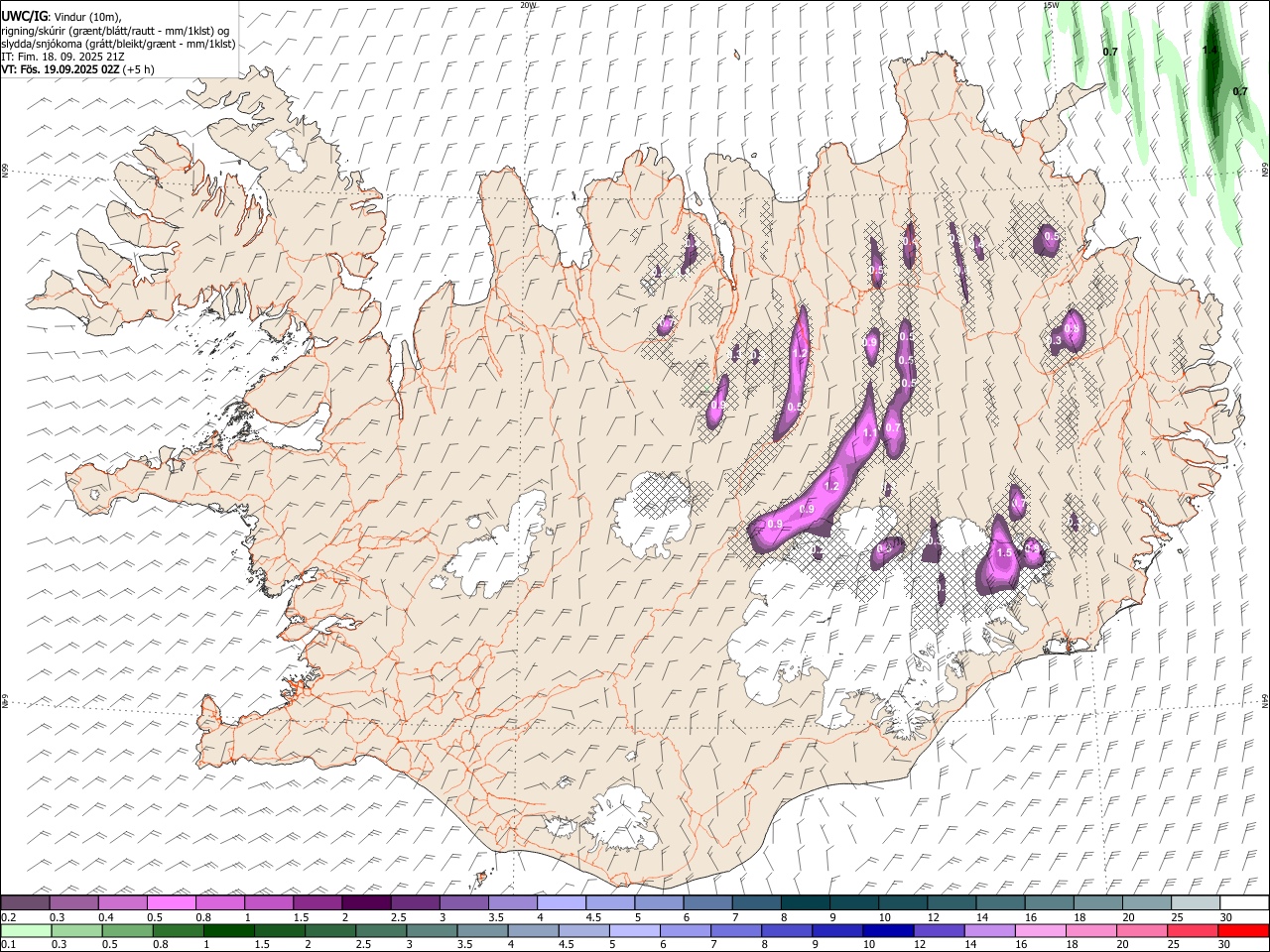Click the 'UWC/IG: Vindur (10m)' title line
Screen dimensions: 1270x952
pyautogui.click(x=61, y=17)
